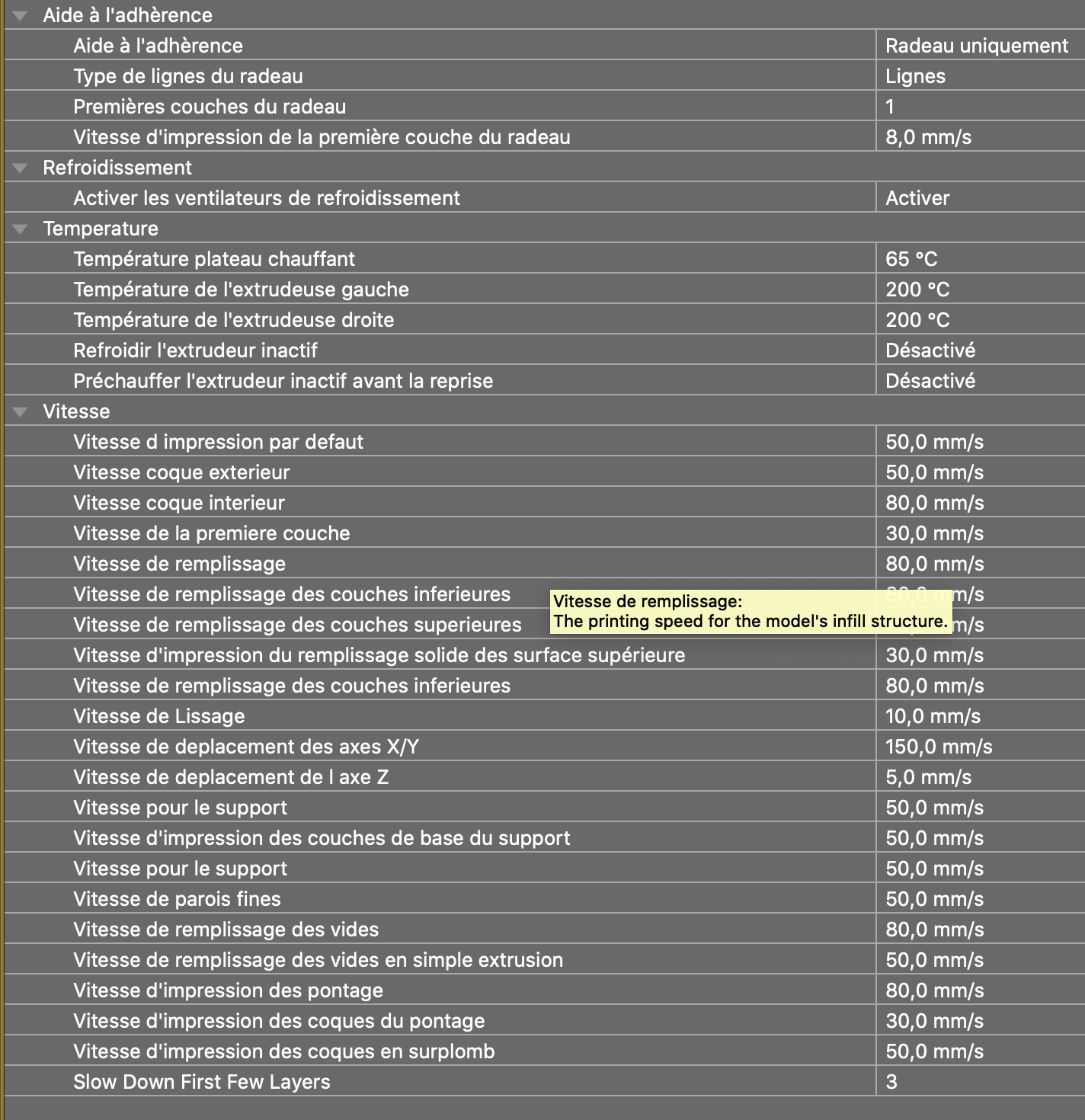
Task: Select the Vitesse coque exterieur row label
Action: pos(181,472)
